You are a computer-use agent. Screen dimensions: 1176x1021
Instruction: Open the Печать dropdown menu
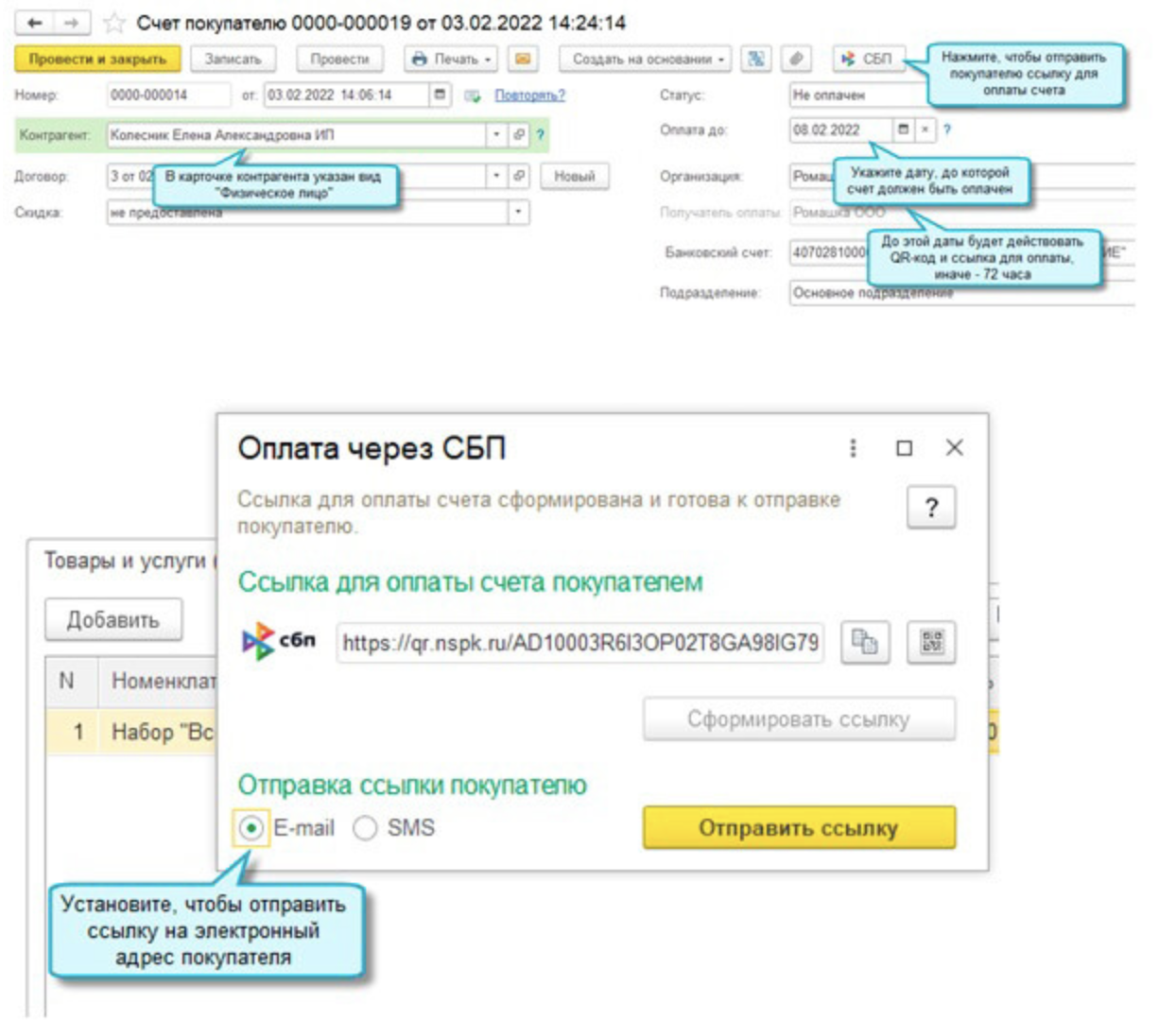point(453,59)
